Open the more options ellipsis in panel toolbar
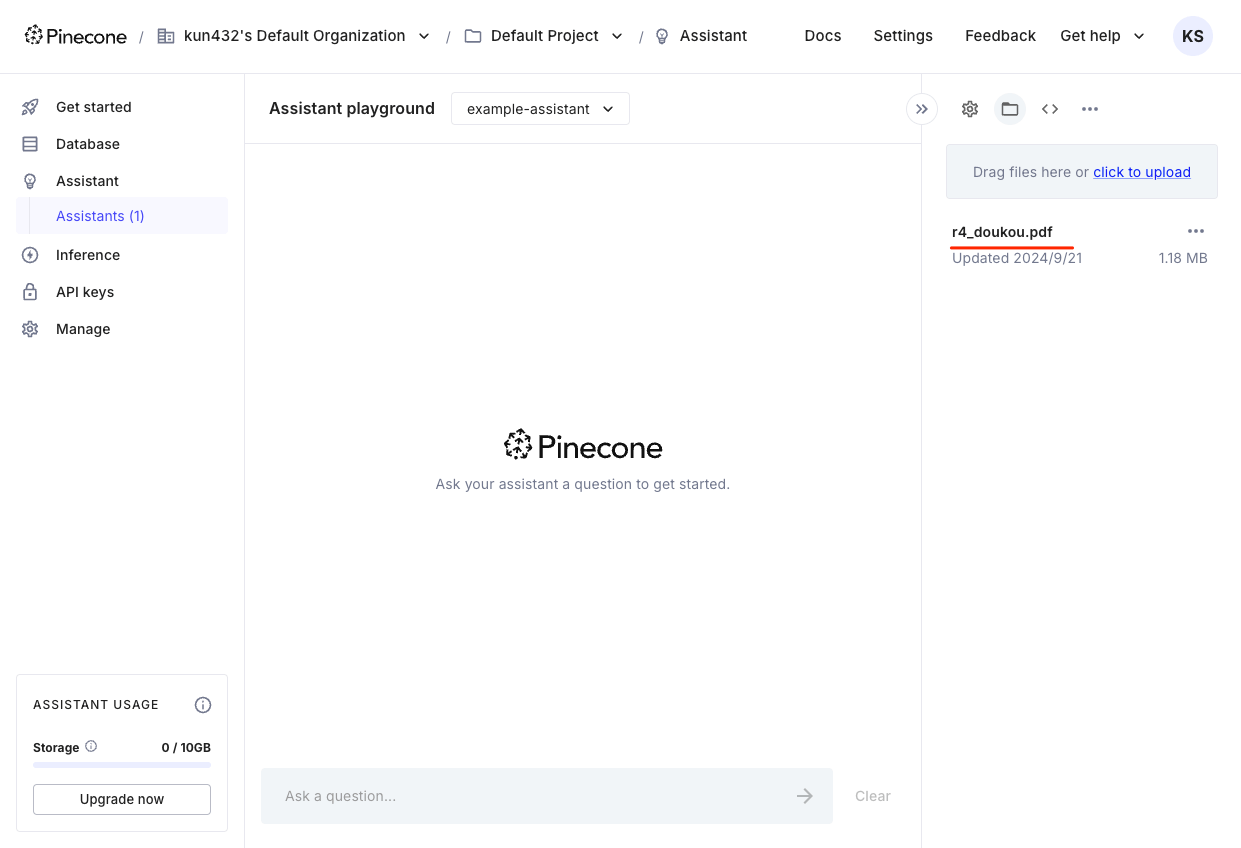1241x848 pixels. 1090,109
